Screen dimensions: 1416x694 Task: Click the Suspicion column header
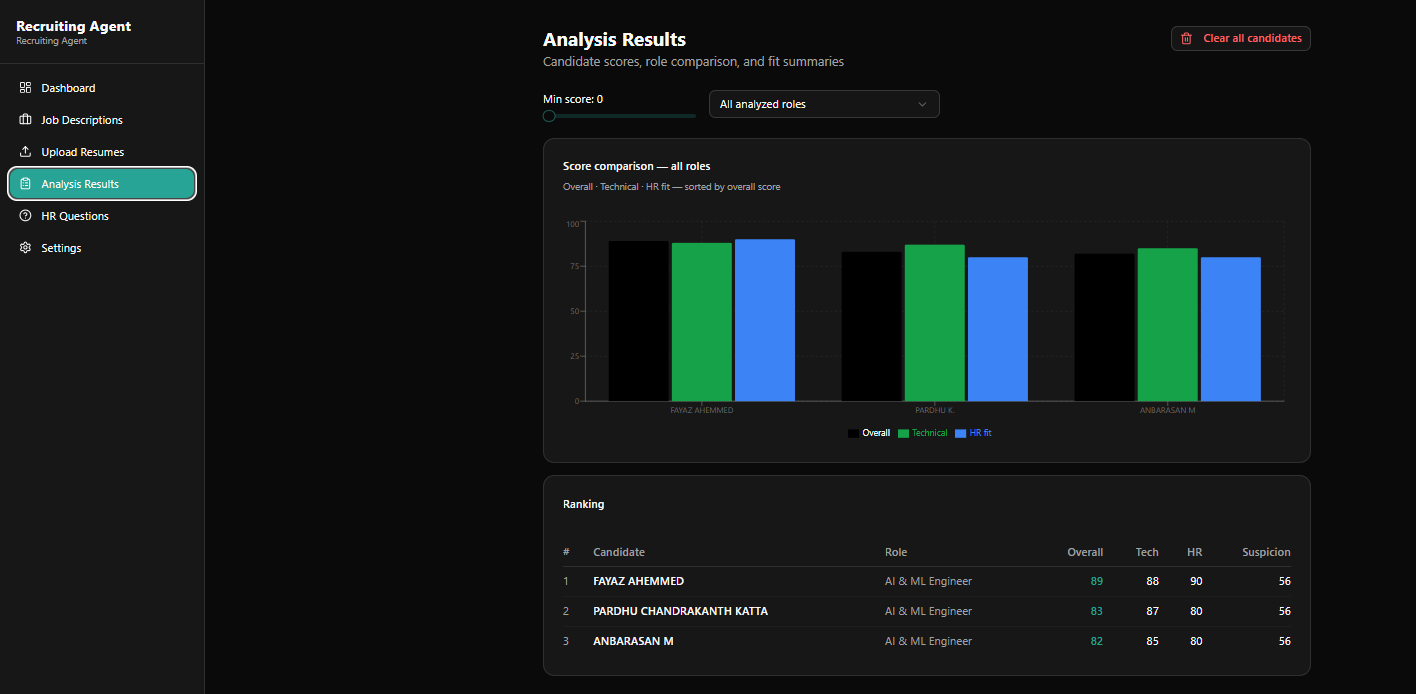(x=1266, y=552)
